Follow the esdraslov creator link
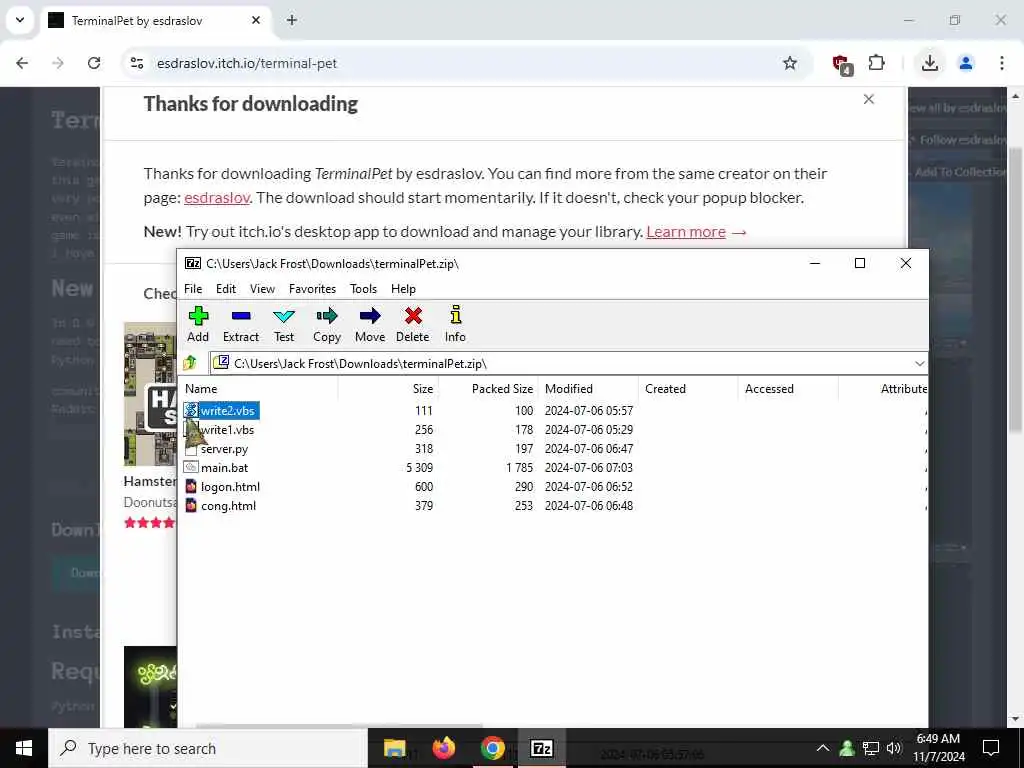Viewport: 1024px width, 768px height. 217,197
